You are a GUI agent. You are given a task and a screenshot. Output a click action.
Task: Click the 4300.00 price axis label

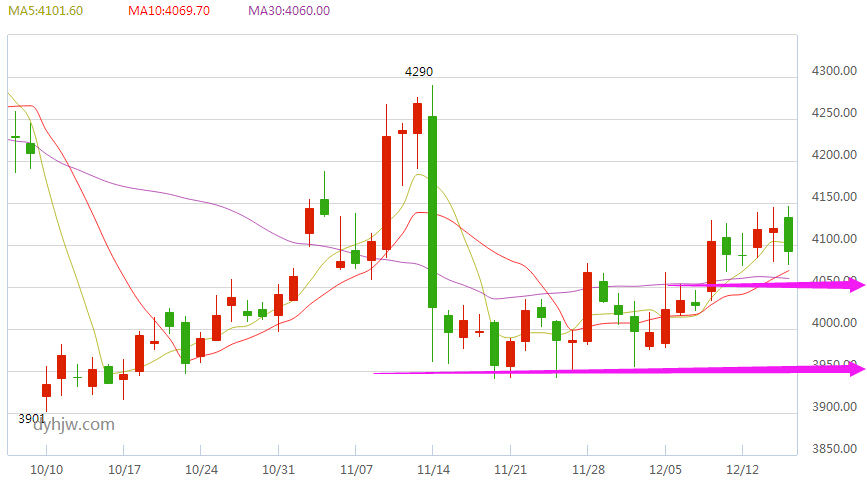point(834,71)
